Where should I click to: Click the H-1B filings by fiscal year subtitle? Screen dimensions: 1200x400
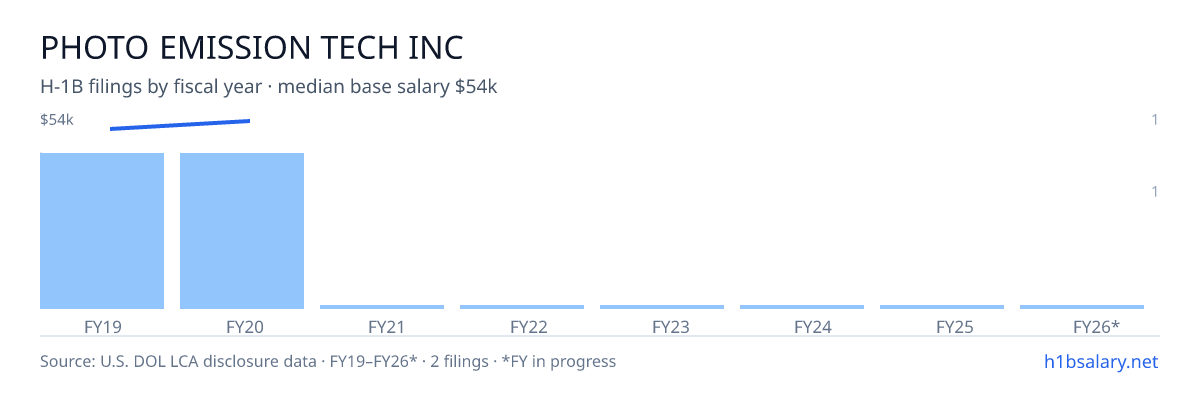[269, 87]
